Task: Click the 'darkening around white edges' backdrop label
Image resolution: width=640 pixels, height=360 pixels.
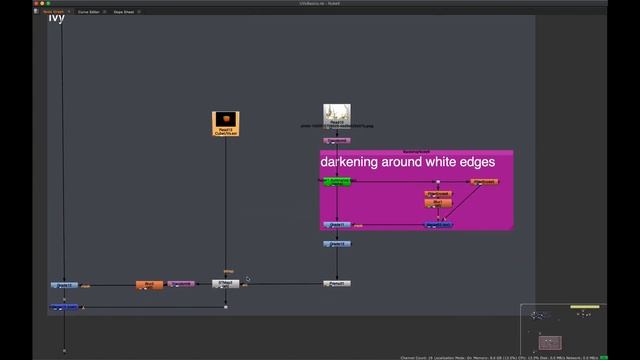Action: (408, 162)
